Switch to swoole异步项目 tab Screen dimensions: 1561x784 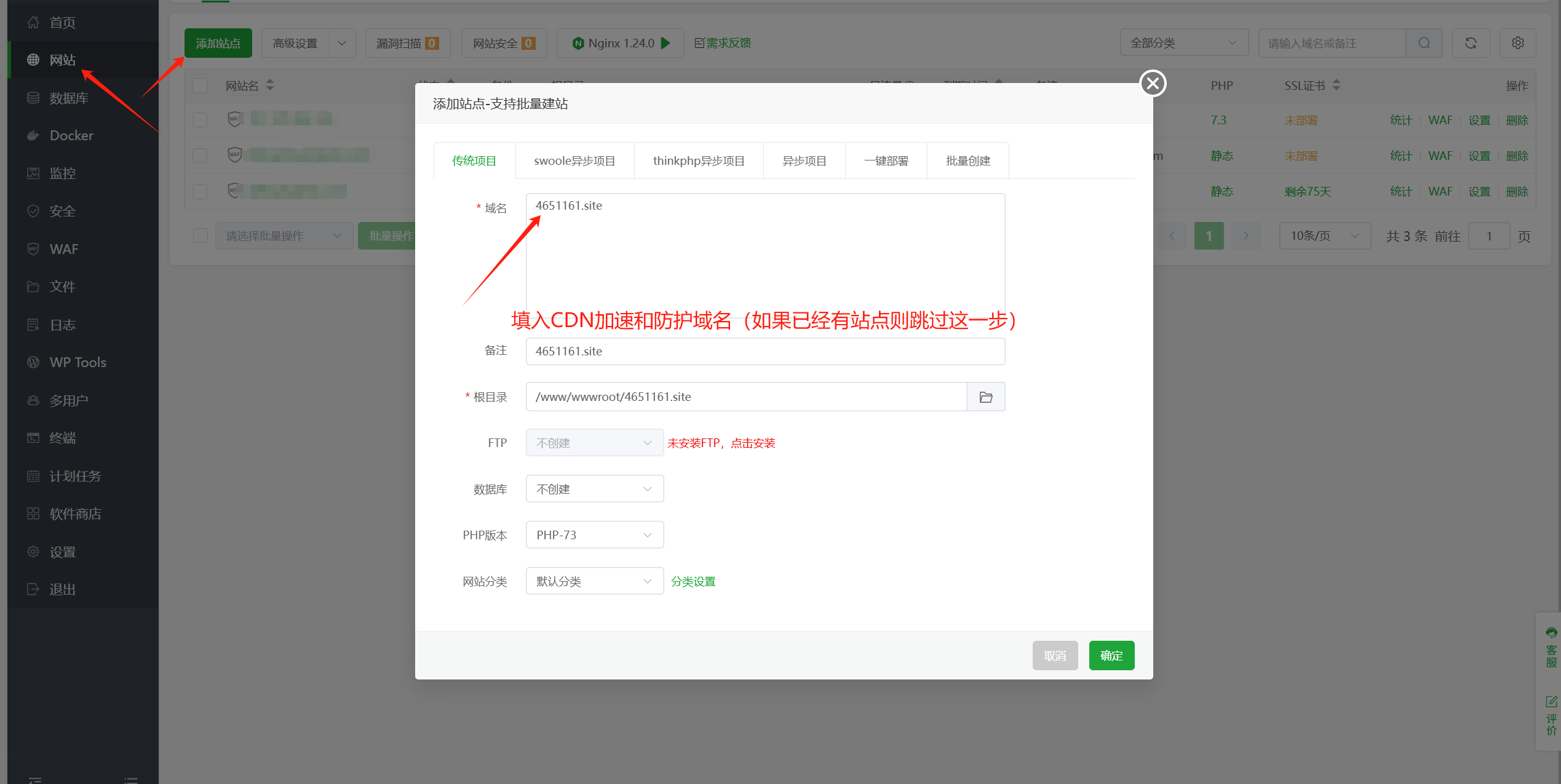[574, 160]
